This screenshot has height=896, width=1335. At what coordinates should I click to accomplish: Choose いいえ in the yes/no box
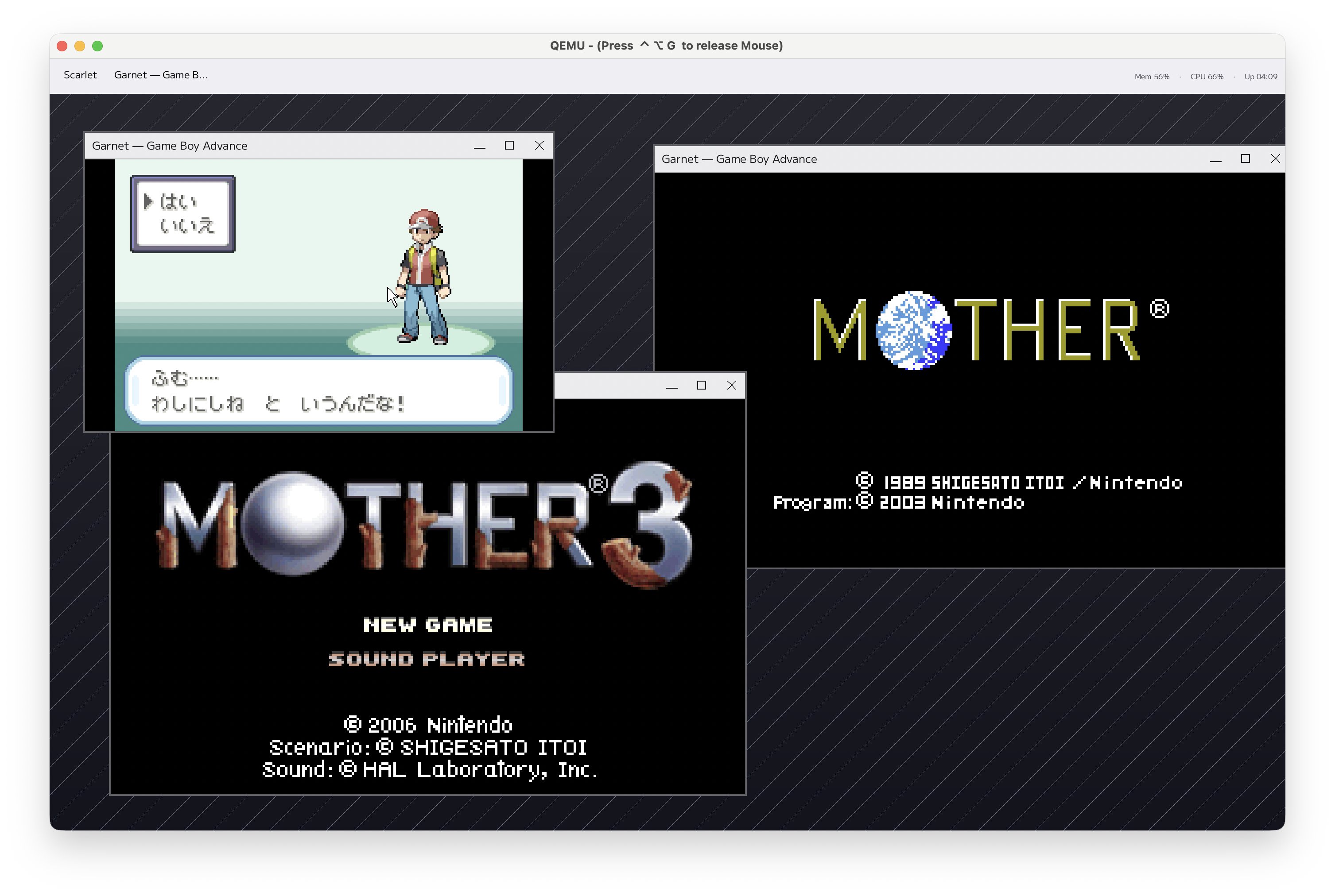point(186,225)
